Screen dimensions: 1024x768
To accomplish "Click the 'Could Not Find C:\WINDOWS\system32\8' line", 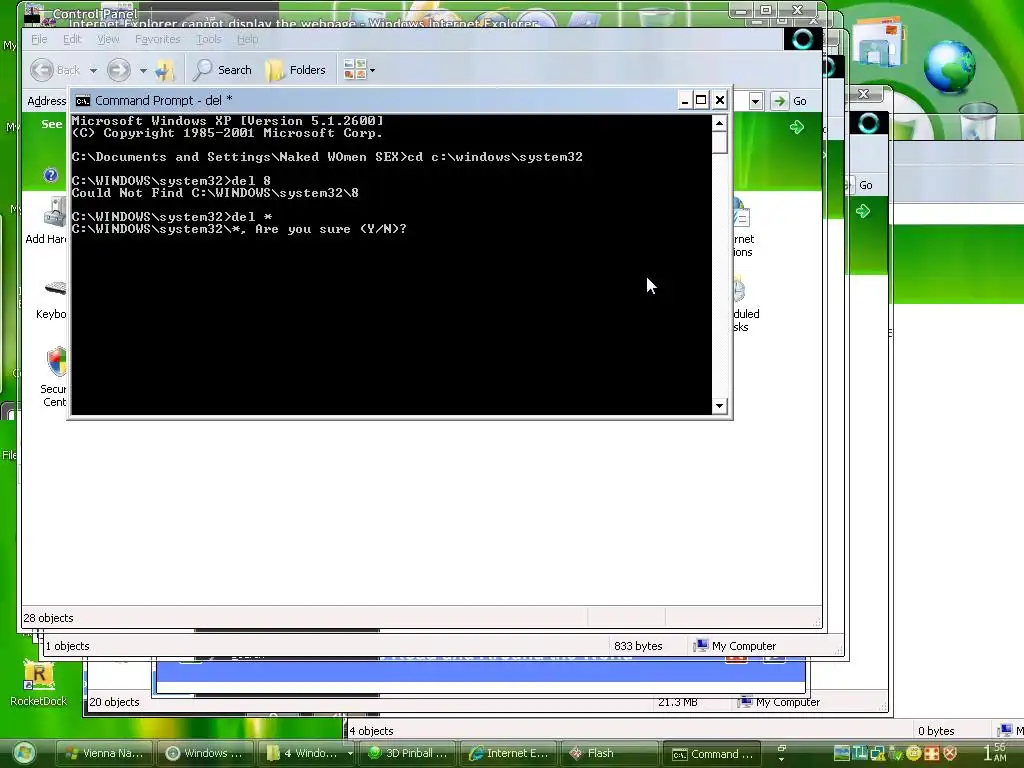I will (x=215, y=193).
